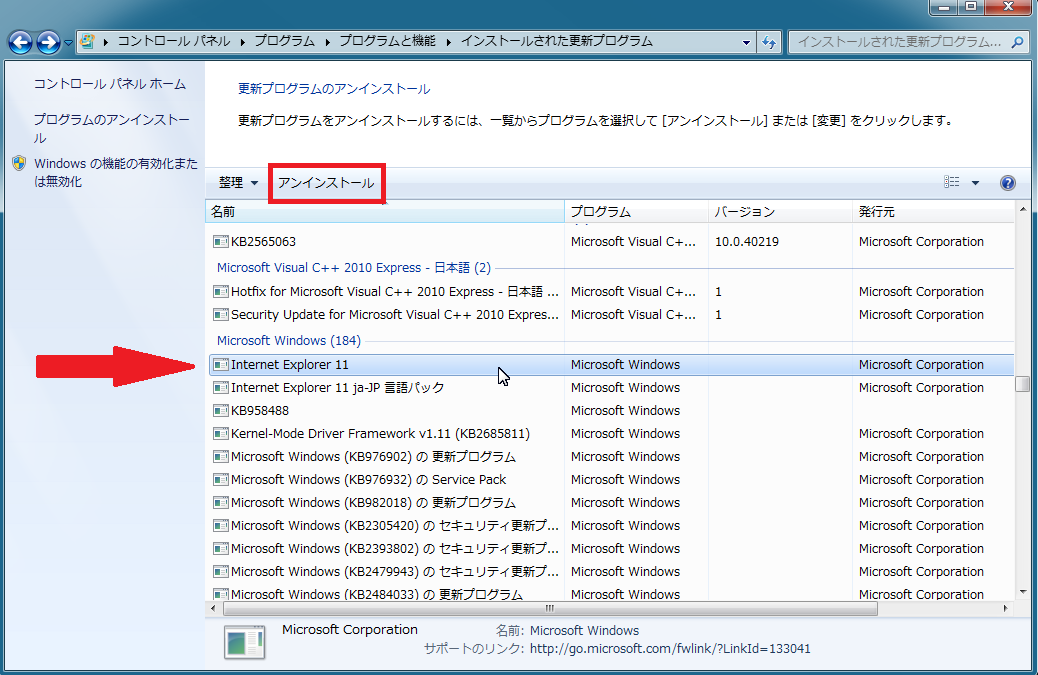Image resolution: width=1038 pixels, height=675 pixels.
Task: Click the horizontal scrollbar left arrow
Action: [x=214, y=608]
